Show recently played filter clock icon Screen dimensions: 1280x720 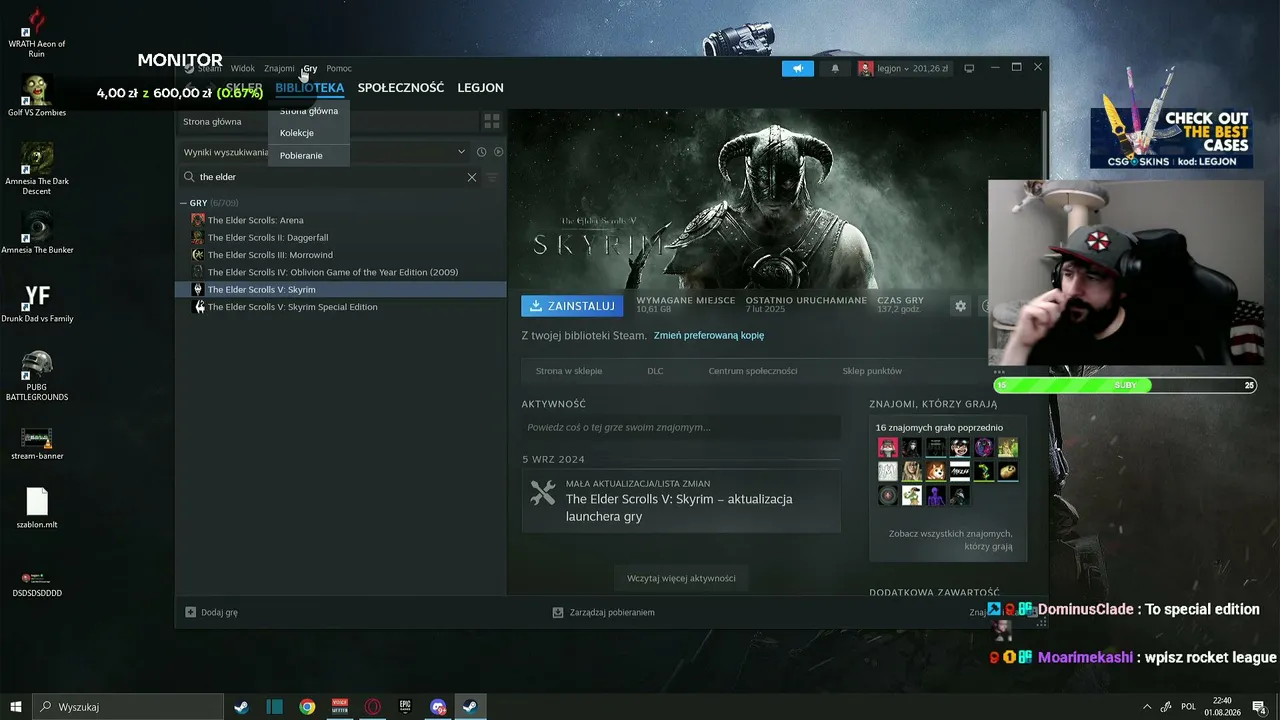click(x=481, y=152)
